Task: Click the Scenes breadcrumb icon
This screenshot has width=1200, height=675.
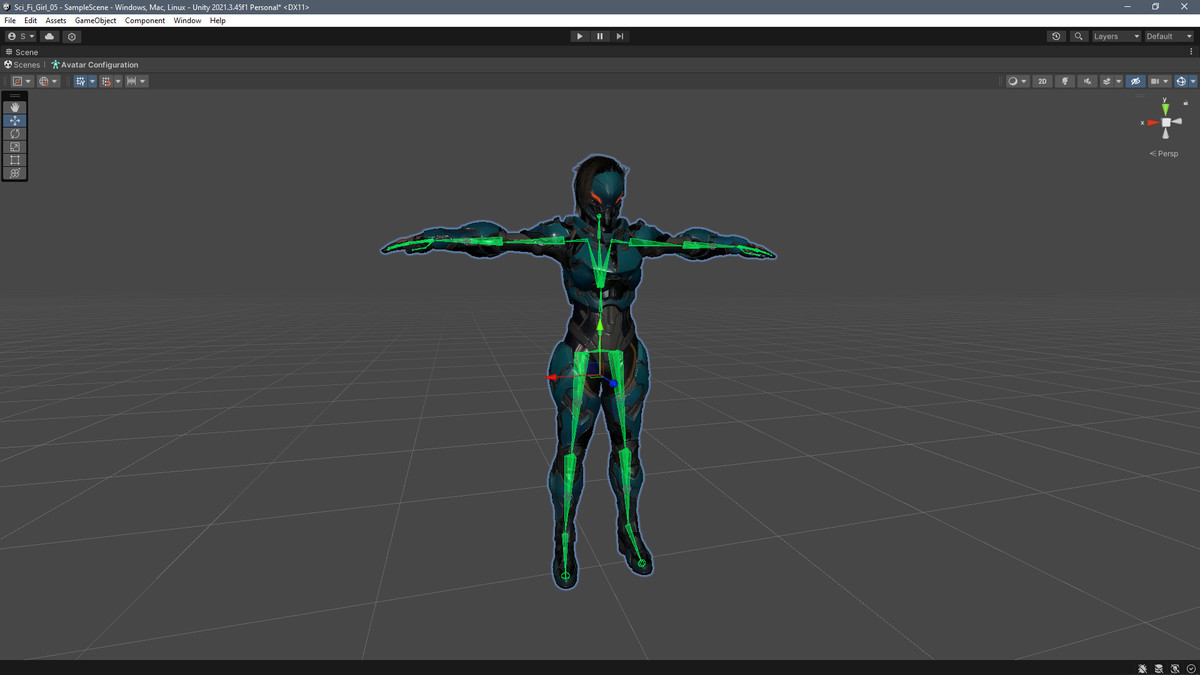Action: (8, 64)
